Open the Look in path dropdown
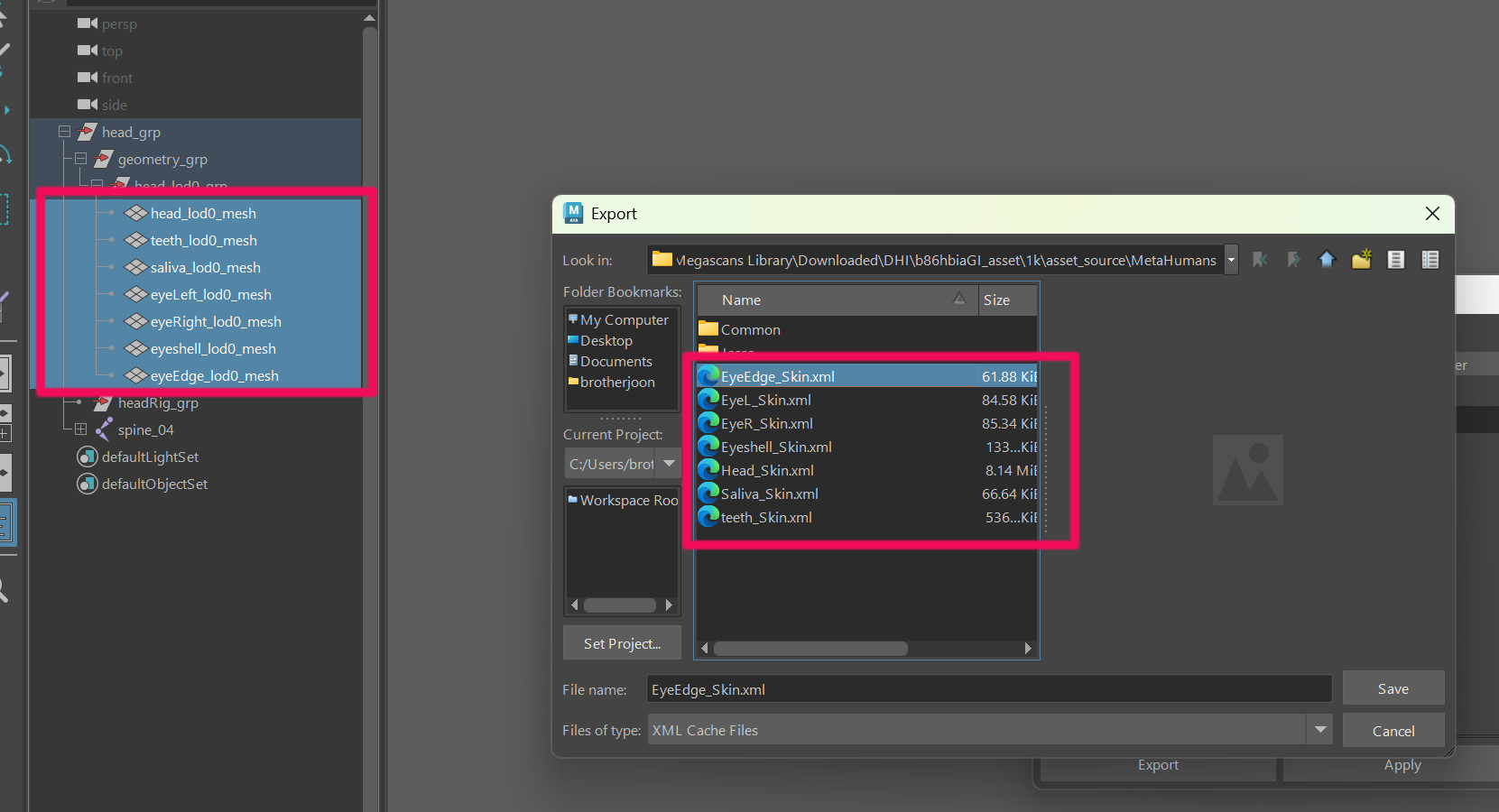Viewport: 1499px width, 812px height. coord(1231,260)
